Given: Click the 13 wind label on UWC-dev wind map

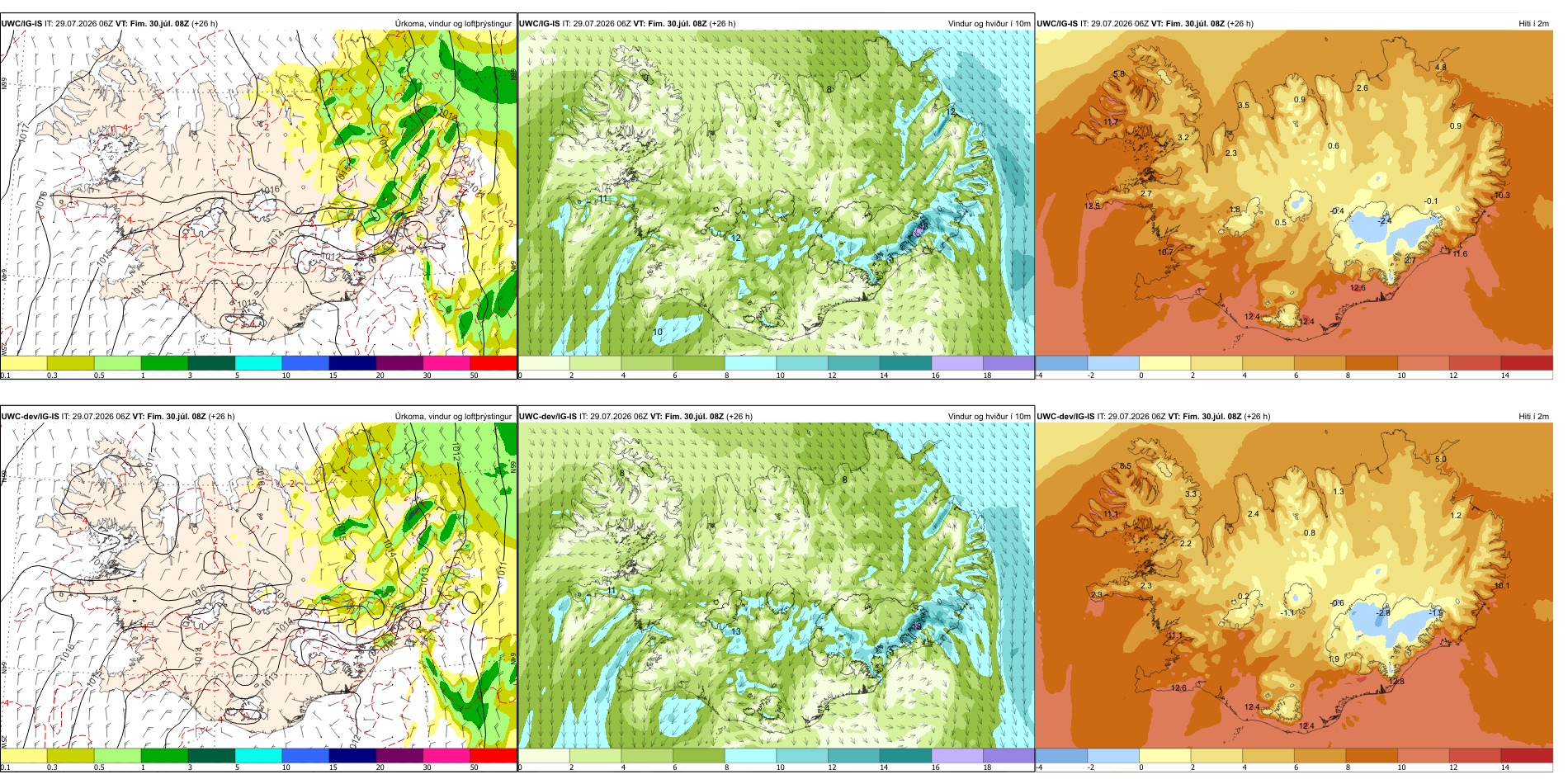Looking at the screenshot, I should click(x=736, y=632).
